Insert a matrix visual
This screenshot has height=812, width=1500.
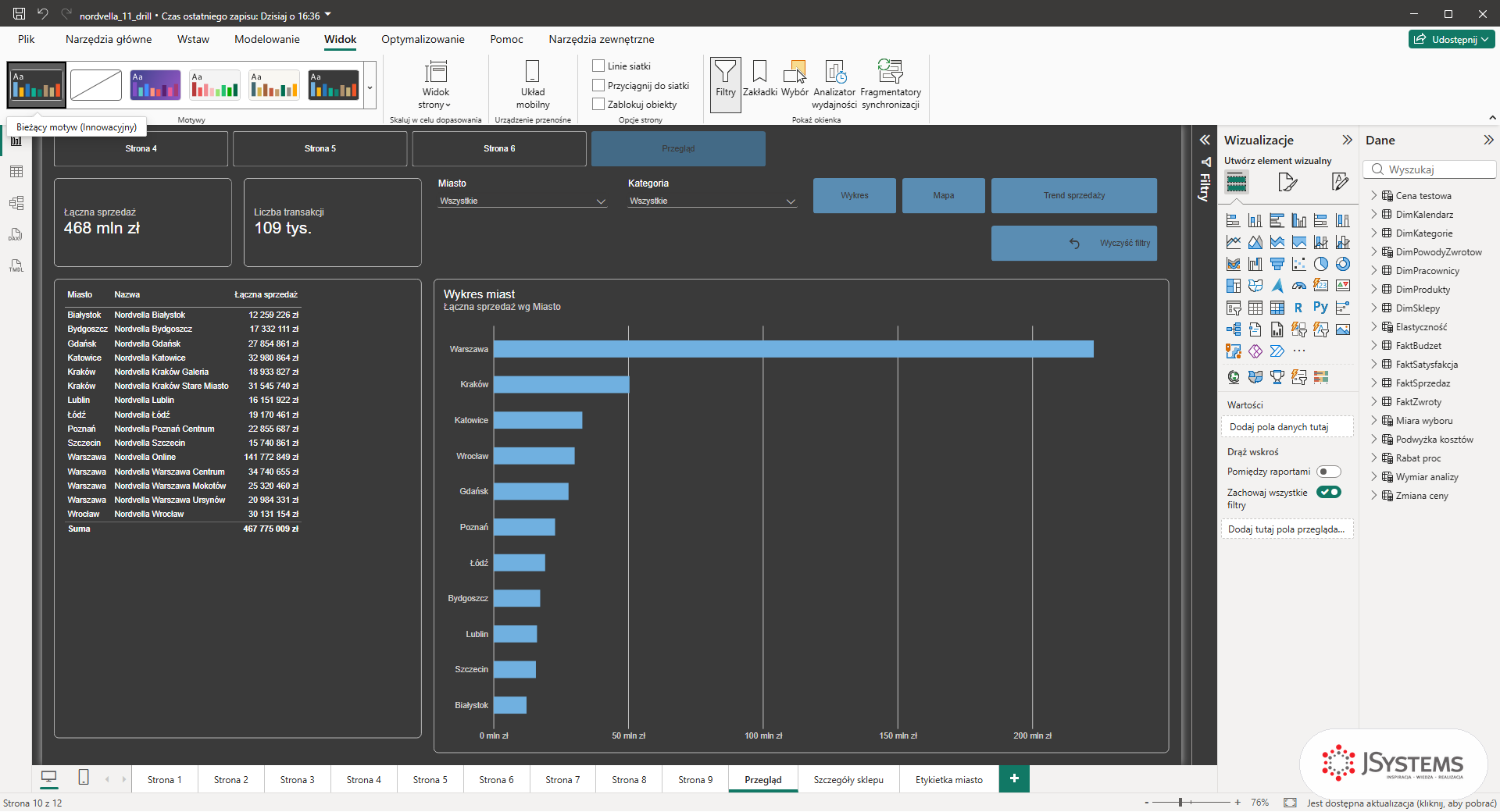click(x=1277, y=308)
